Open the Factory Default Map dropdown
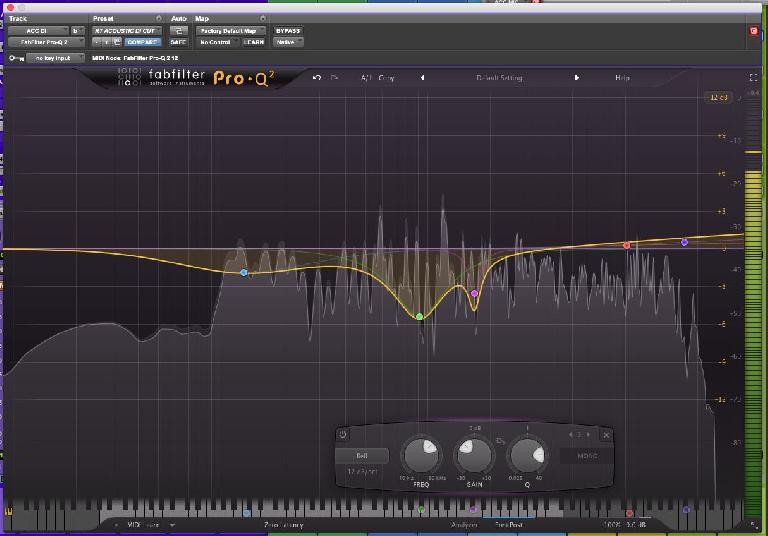This screenshot has height=536, width=768. tap(231, 31)
